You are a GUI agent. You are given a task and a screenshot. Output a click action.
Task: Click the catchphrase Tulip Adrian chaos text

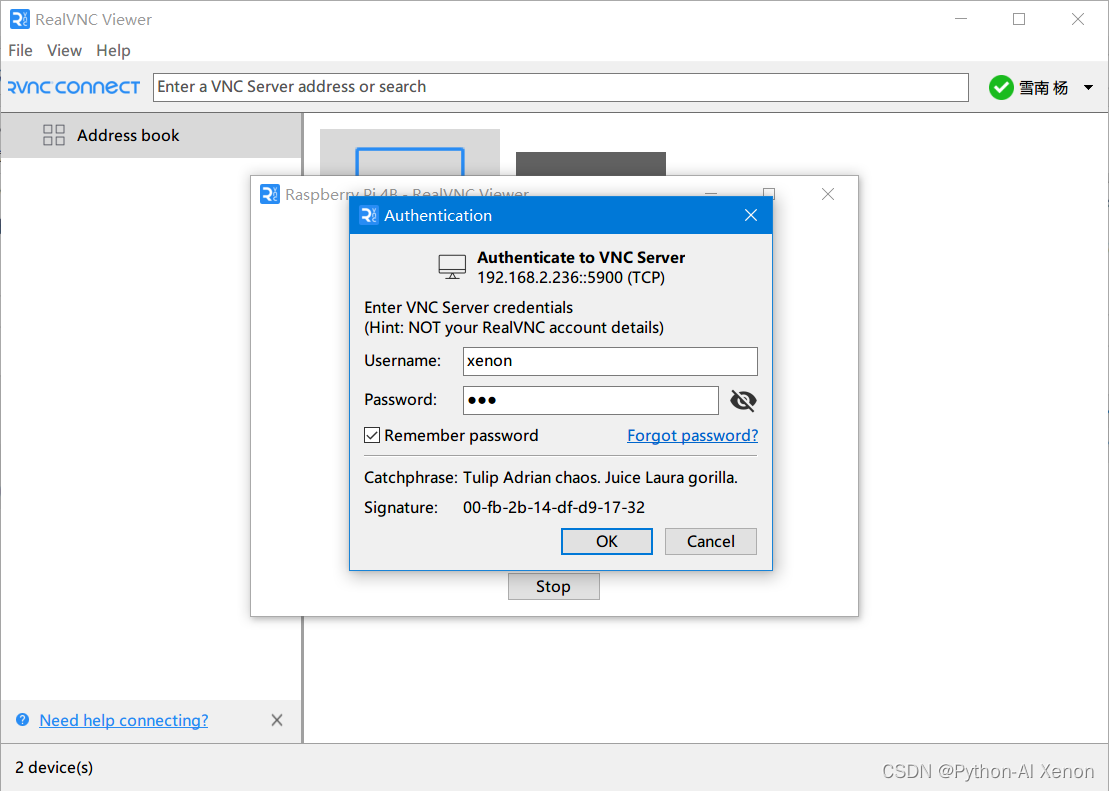600,478
